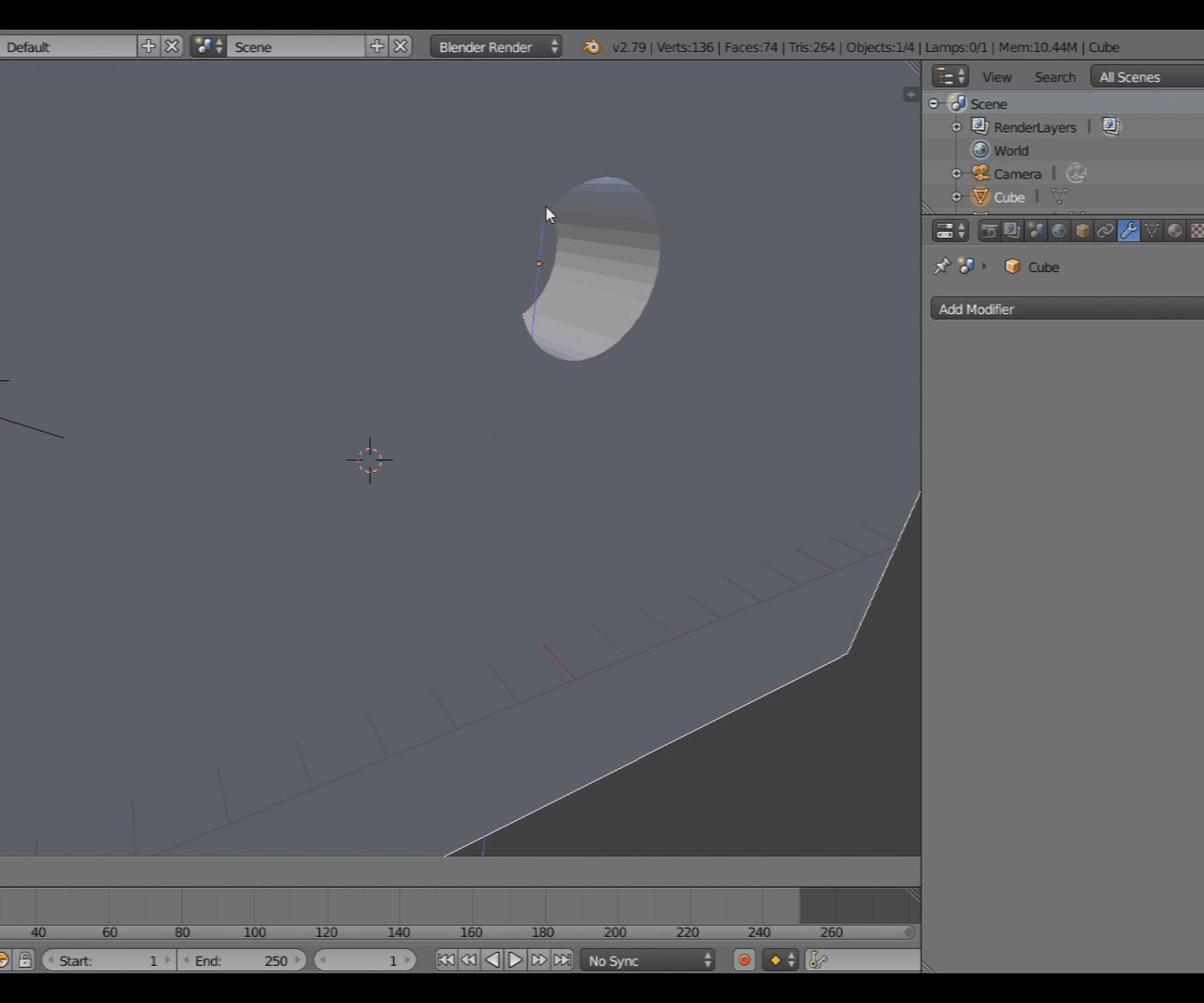Open the Constraints properties tab

point(1106,230)
